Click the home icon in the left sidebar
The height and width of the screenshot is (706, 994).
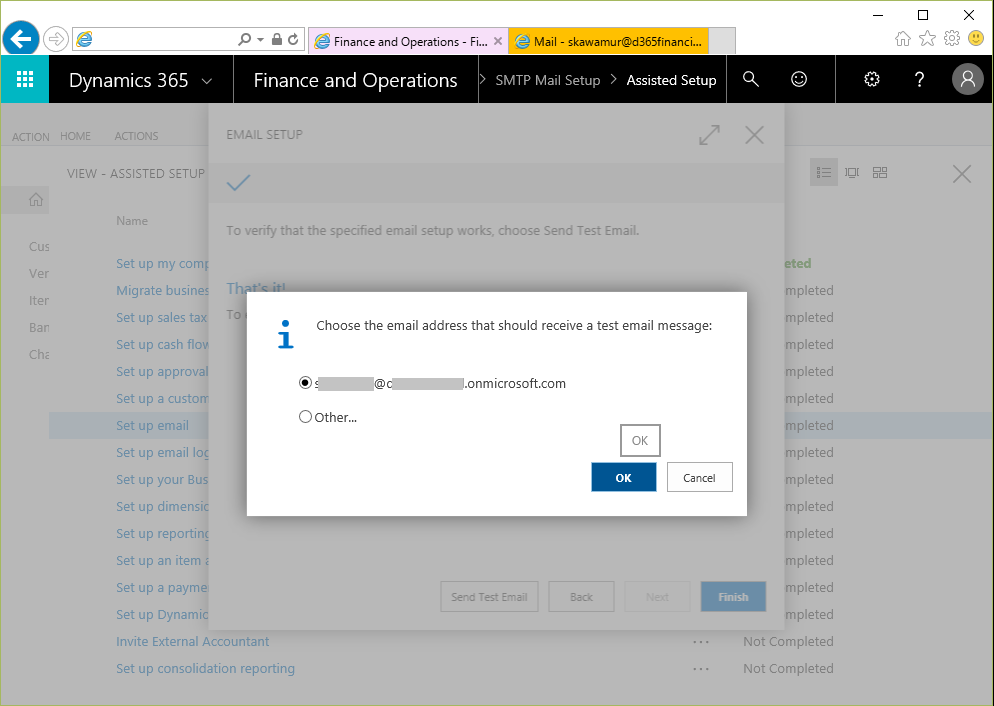click(x=36, y=200)
